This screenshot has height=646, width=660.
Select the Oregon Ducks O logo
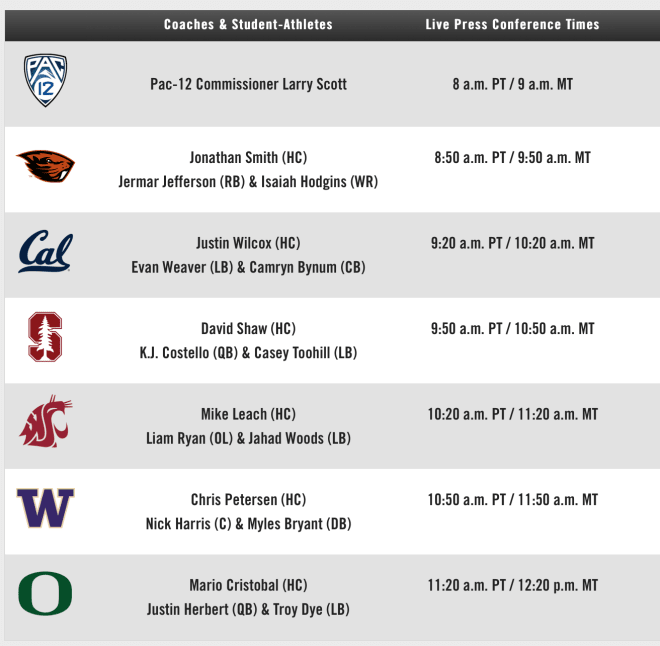tap(45, 593)
